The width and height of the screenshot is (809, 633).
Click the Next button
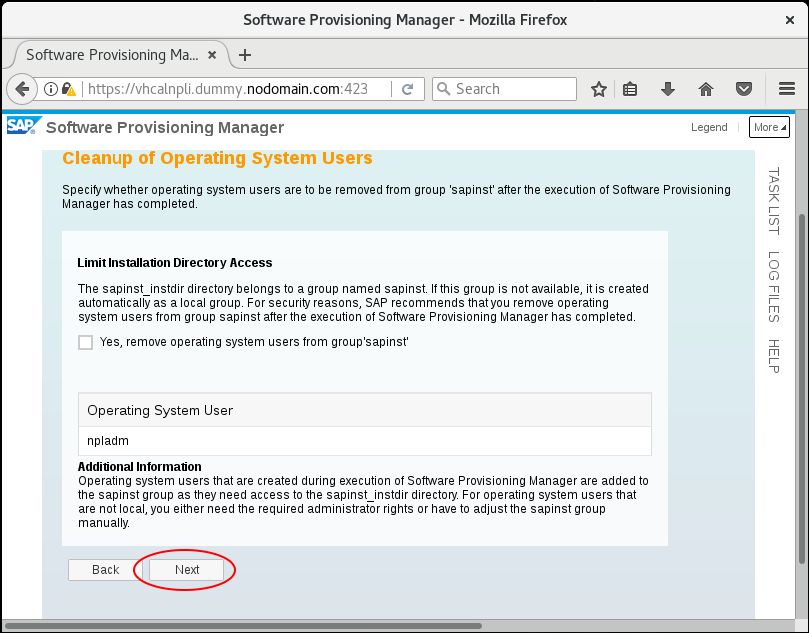(187, 570)
